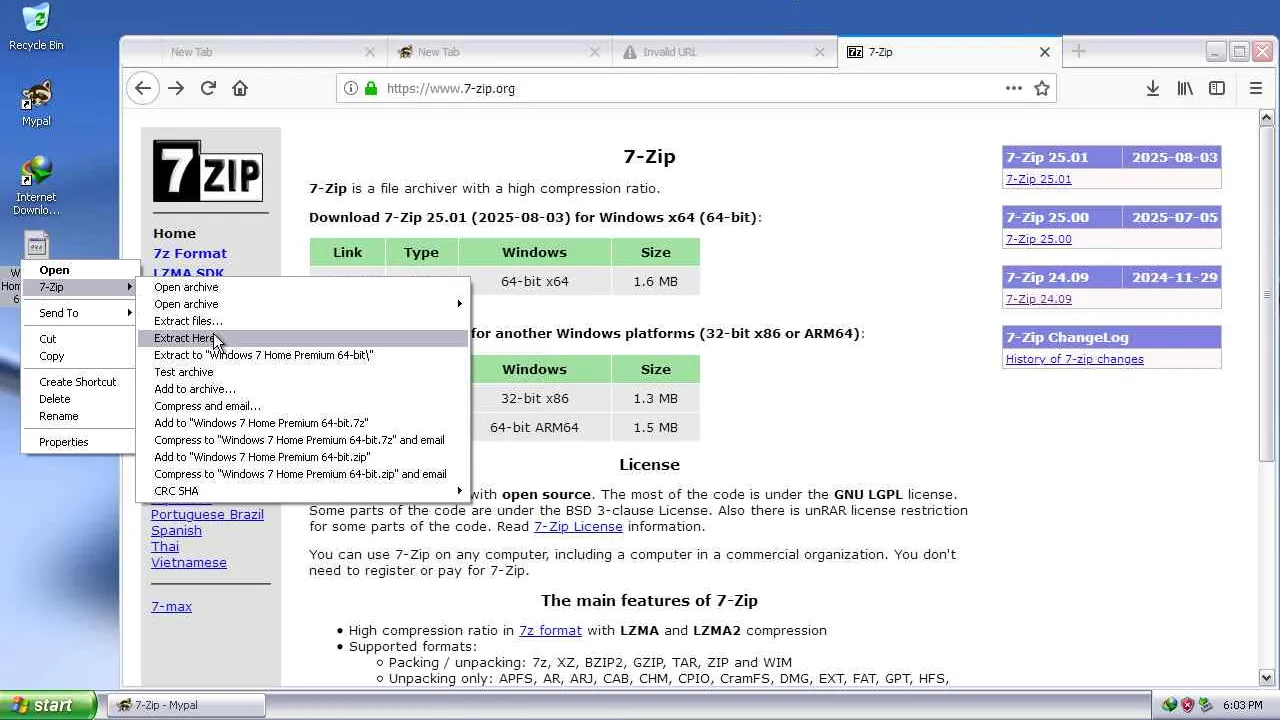Screen dimensions: 1280x720
Task: Choose Compress and email... entry
Action: click(x=303, y=406)
